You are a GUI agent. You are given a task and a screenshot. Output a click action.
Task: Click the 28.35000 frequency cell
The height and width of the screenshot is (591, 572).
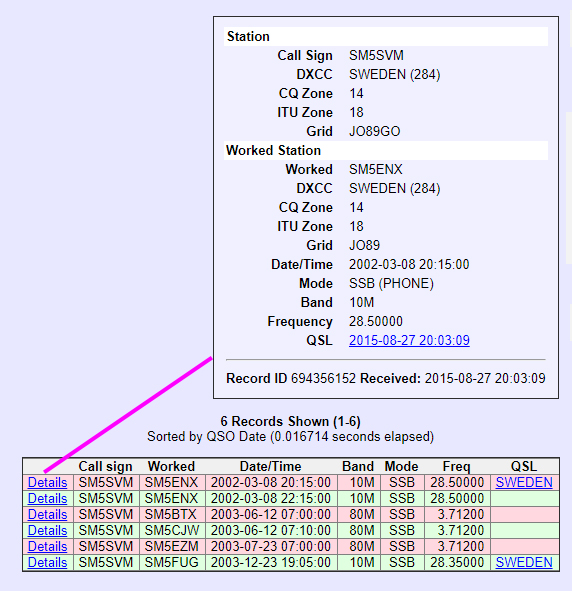(x=457, y=562)
